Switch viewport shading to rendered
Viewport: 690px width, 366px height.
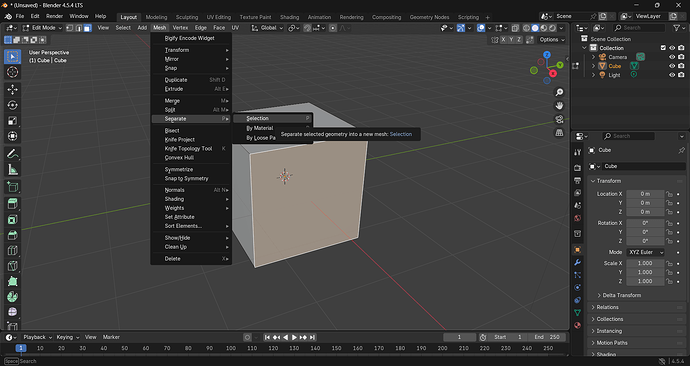[x=552, y=28]
